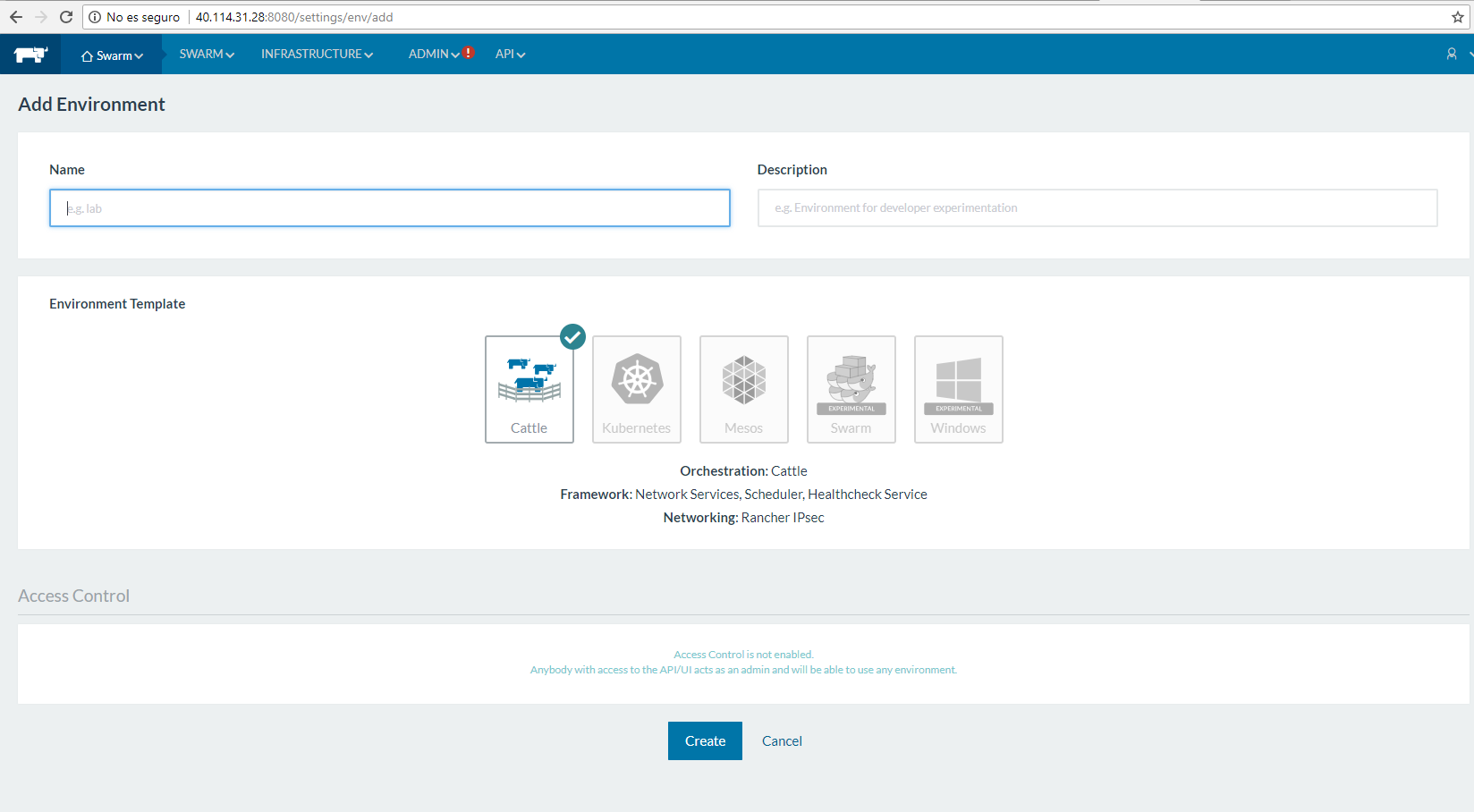Image resolution: width=1474 pixels, height=812 pixels.
Task: Expand the ADMIN menu
Action: click(x=434, y=54)
